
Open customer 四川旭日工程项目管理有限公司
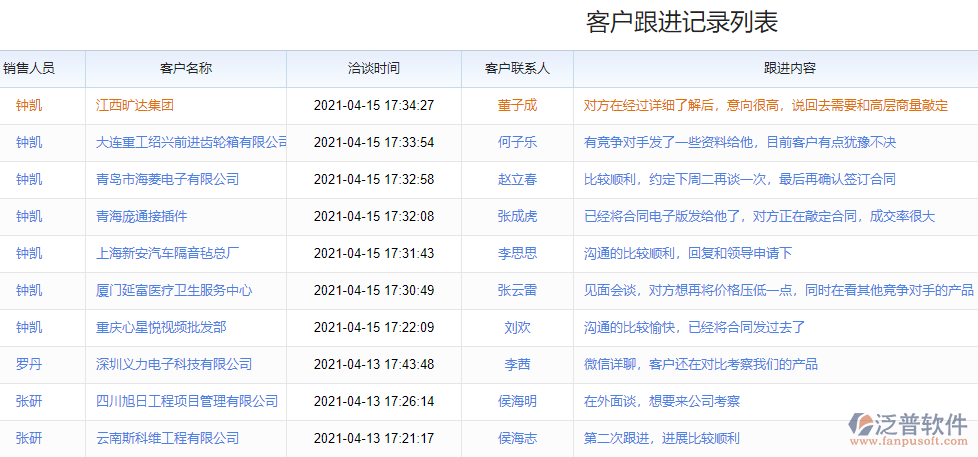coord(187,401)
